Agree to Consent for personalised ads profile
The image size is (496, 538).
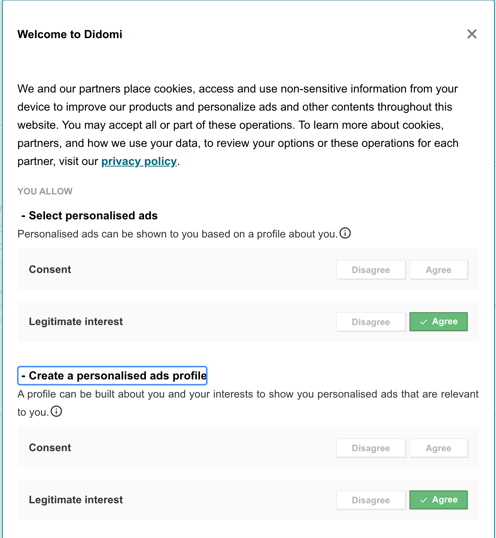click(x=438, y=448)
